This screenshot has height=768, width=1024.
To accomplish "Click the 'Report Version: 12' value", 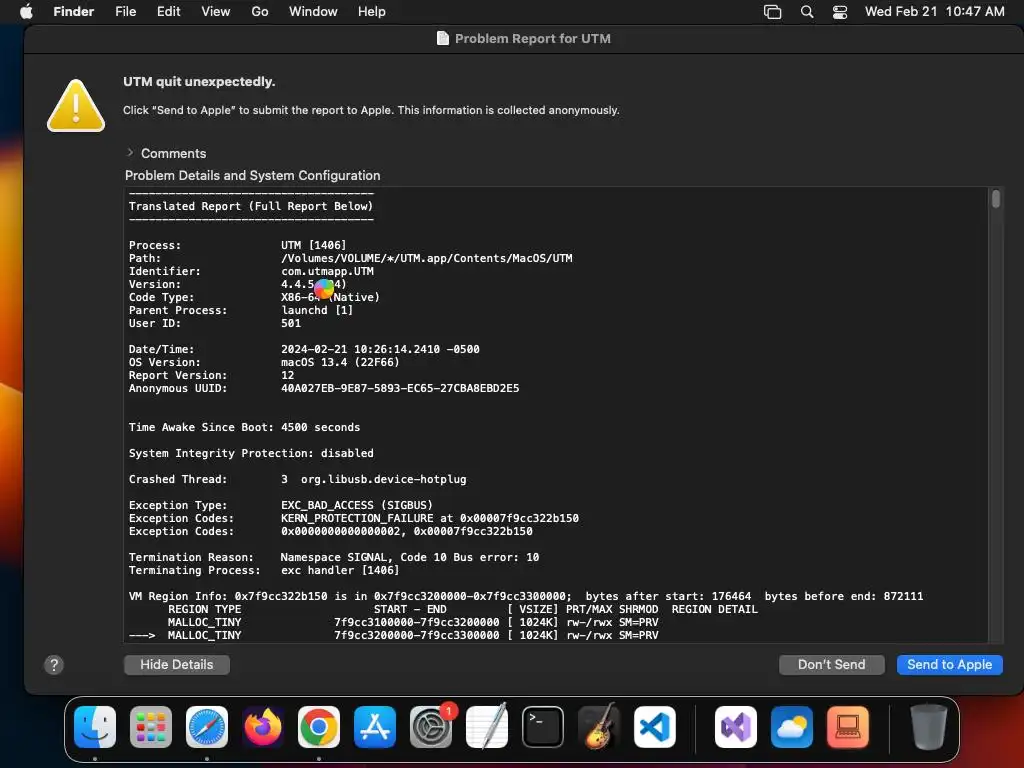I will pos(287,376).
